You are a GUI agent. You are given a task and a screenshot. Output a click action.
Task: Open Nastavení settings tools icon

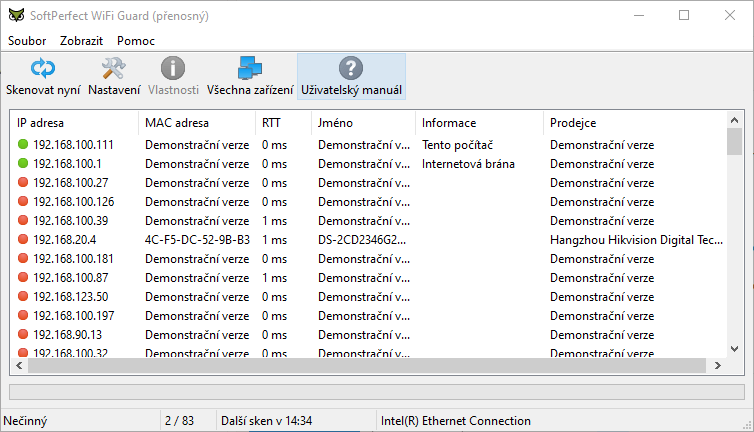tap(113, 69)
